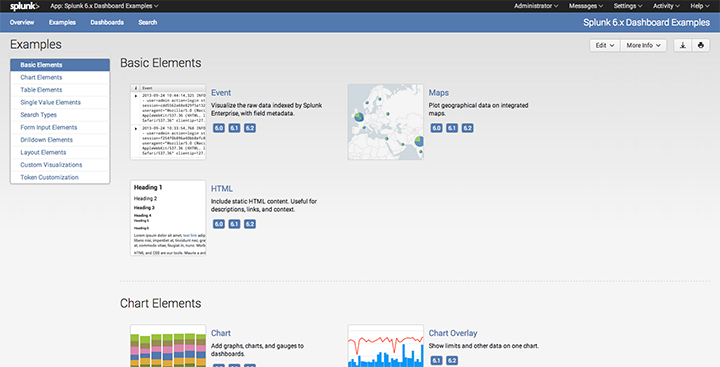Click the 6.2 version badge under HTML
The width and height of the screenshot is (720, 367).
pos(250,224)
